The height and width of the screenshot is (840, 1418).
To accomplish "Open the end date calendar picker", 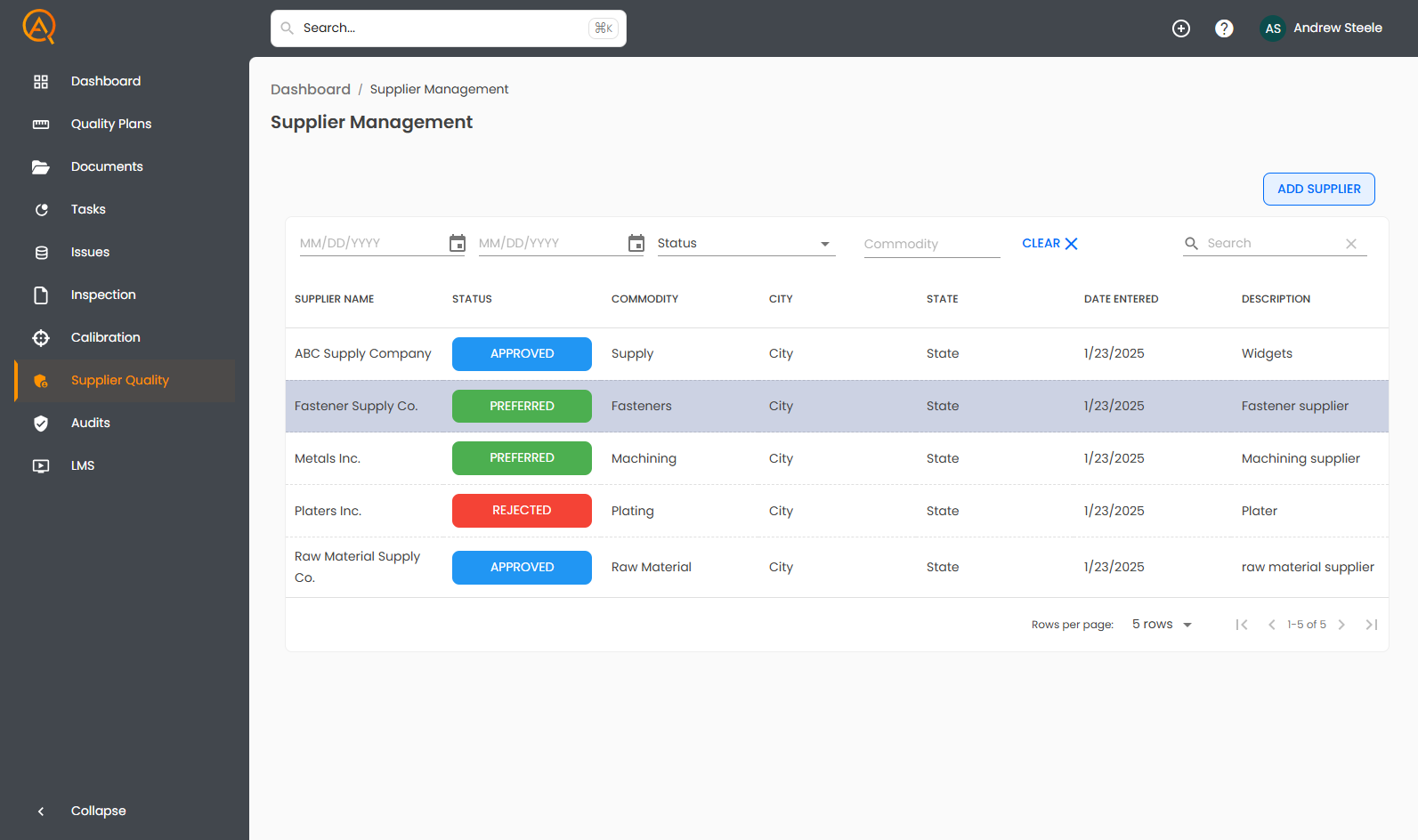I will coord(636,243).
